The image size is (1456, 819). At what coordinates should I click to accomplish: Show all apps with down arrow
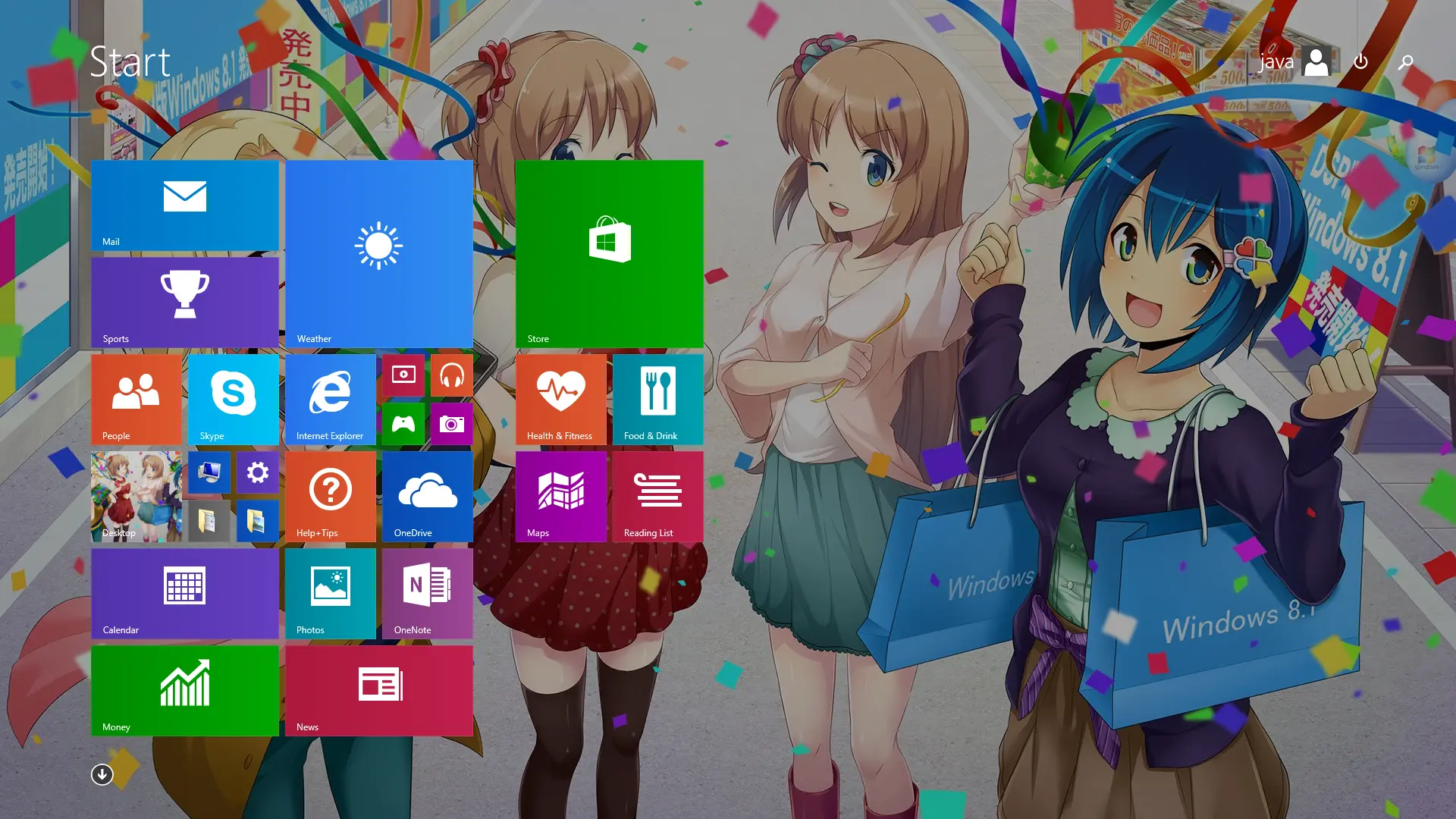tap(102, 774)
